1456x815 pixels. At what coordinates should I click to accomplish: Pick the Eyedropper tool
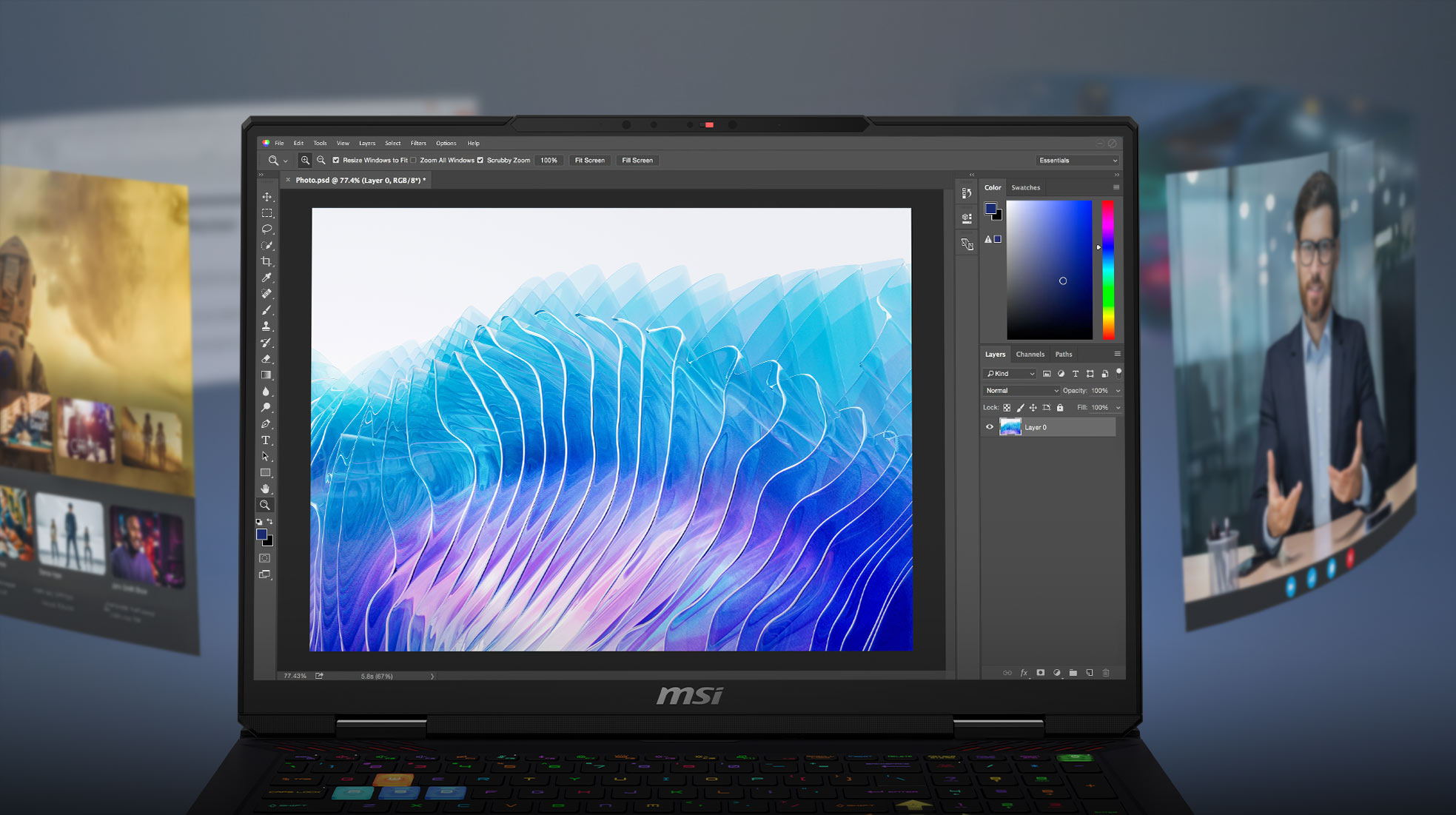point(266,277)
